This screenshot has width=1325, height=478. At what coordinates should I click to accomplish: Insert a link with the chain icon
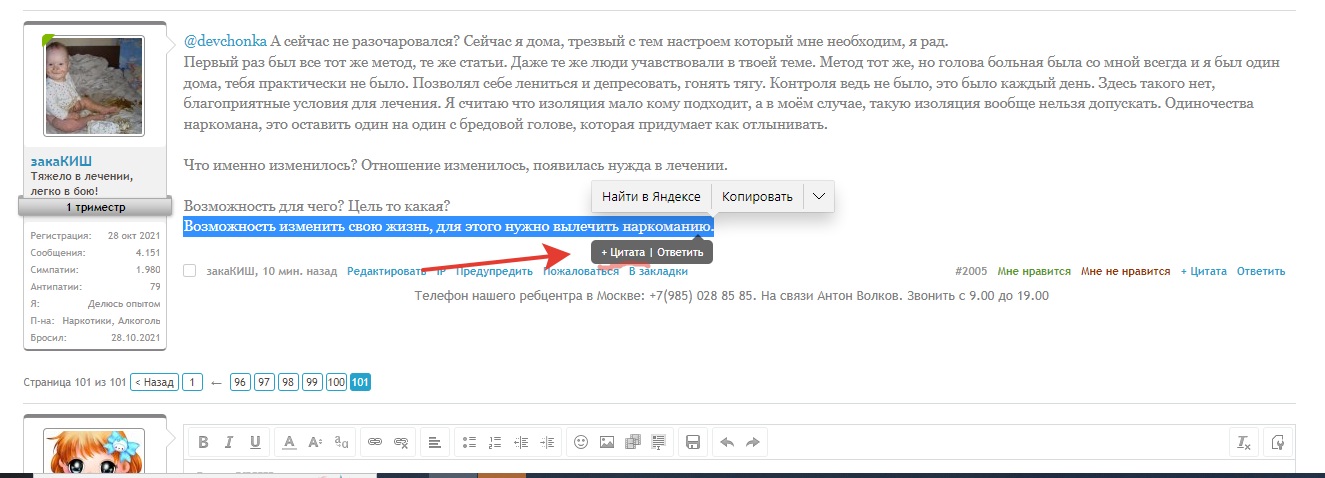point(375,442)
